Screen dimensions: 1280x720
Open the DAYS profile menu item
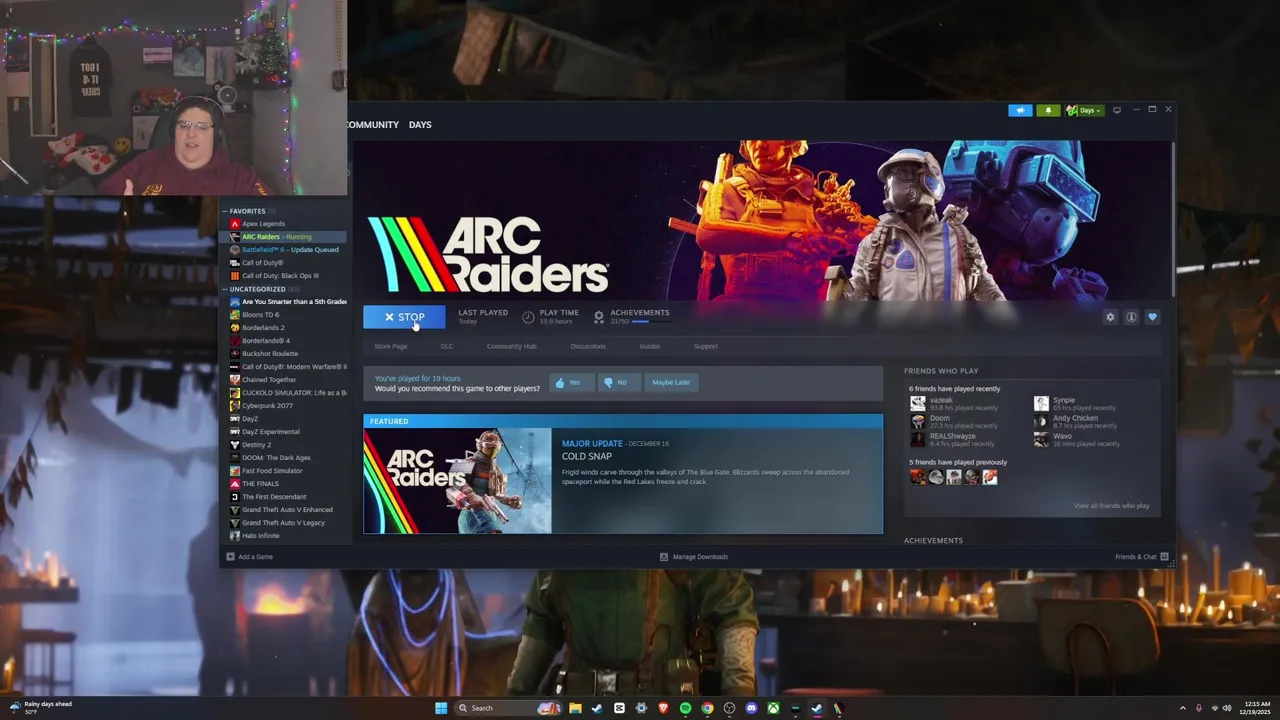click(x=420, y=125)
